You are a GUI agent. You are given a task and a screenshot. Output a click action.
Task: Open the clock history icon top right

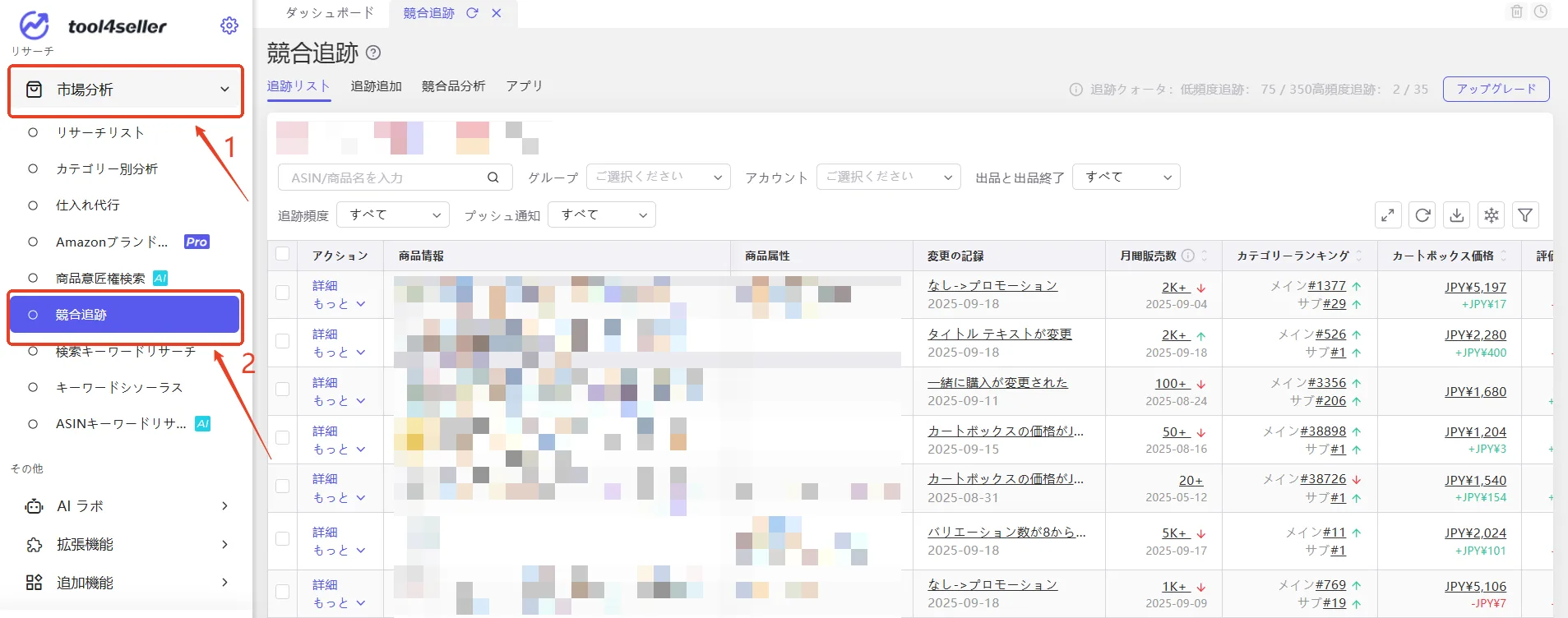click(1541, 12)
